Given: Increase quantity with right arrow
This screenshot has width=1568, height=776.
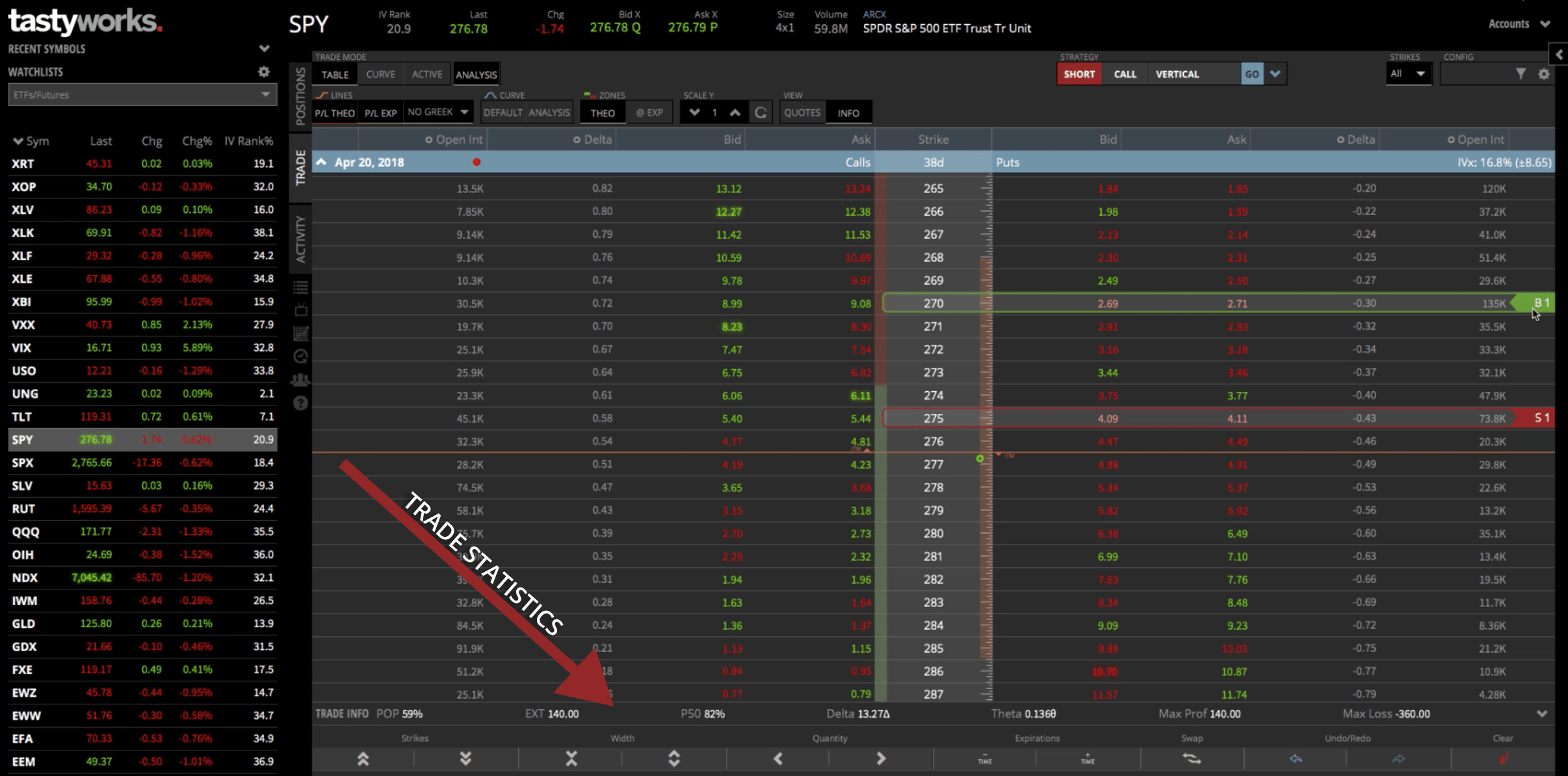Looking at the screenshot, I should pos(881,758).
